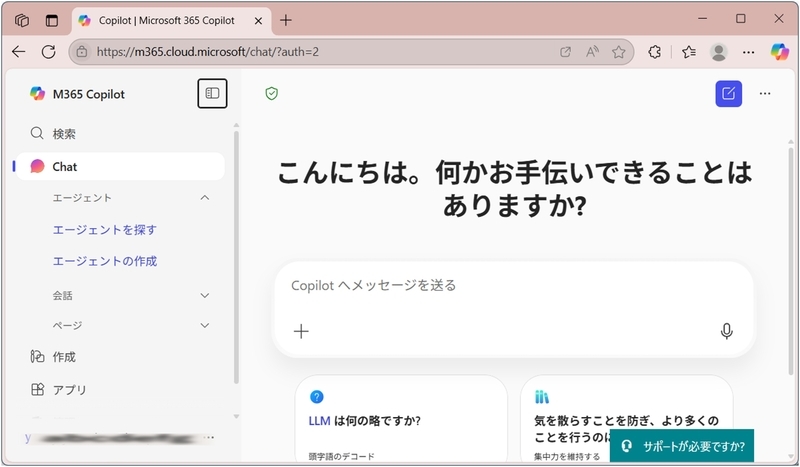Click the plus attach button in message box
The image size is (800, 467).
click(x=302, y=331)
